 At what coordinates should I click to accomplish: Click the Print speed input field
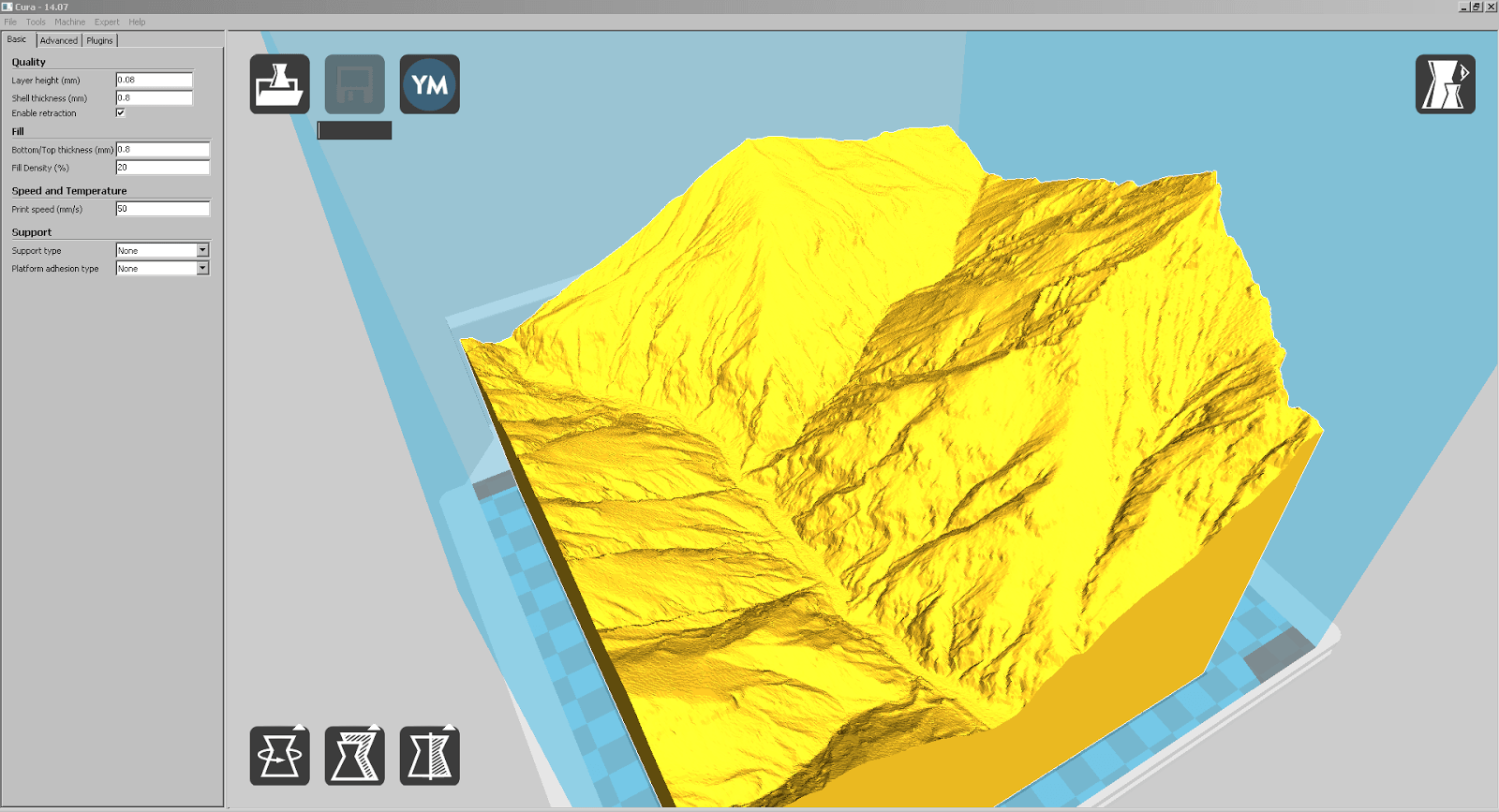[x=162, y=208]
